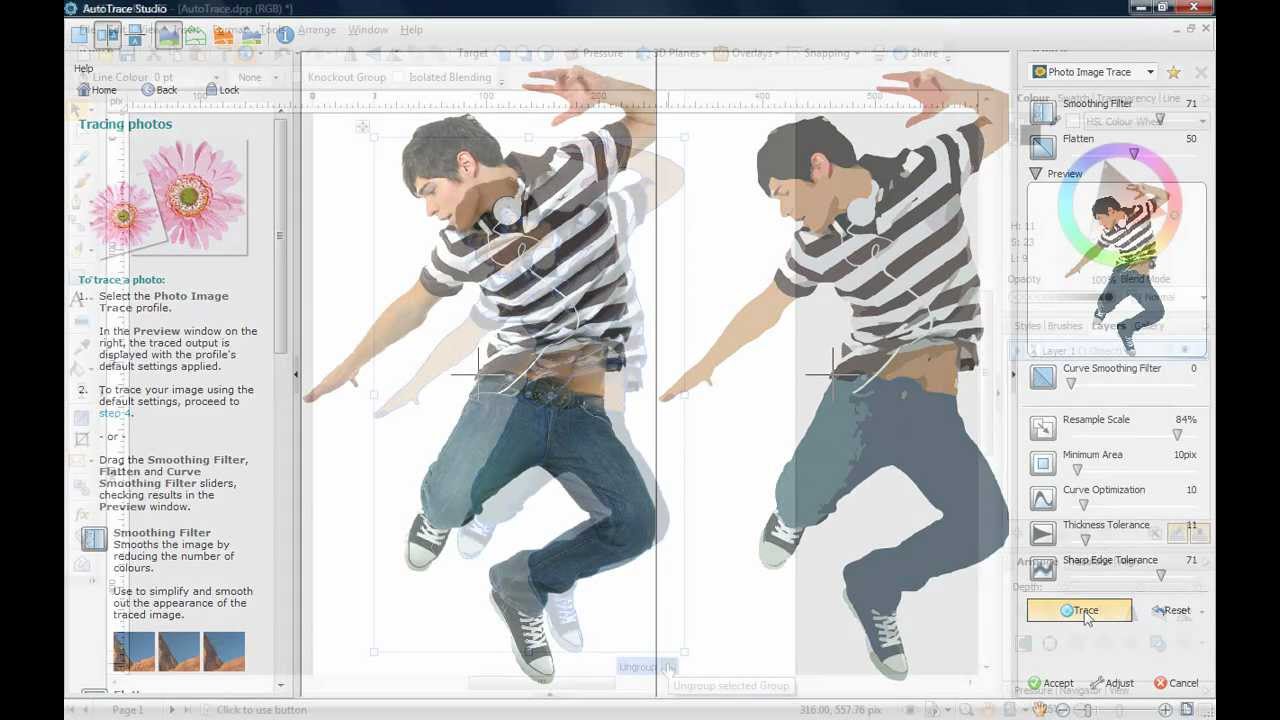The width and height of the screenshot is (1280, 720).
Task: Click the Minimum Area slider handle
Action: (x=1077, y=470)
